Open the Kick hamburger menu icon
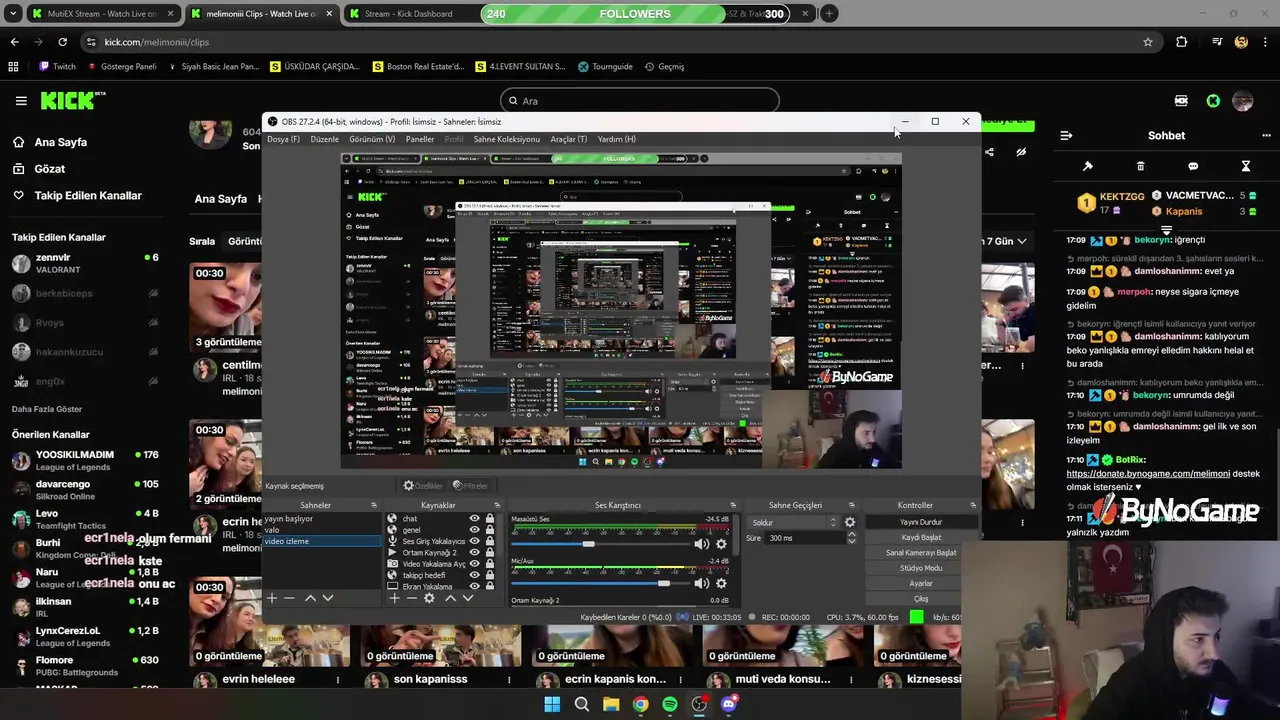 click(x=21, y=100)
